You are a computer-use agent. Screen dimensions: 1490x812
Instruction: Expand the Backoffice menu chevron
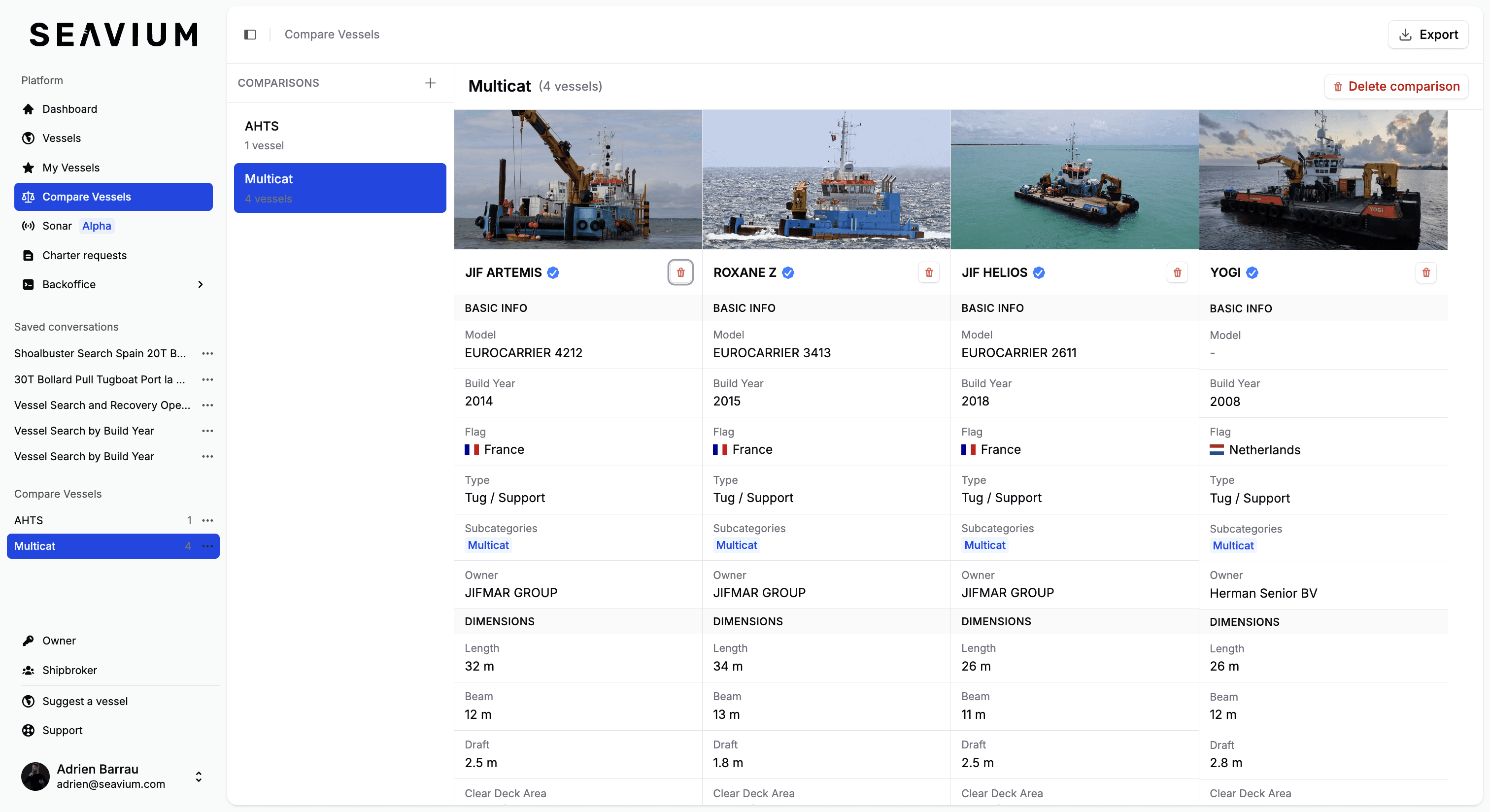(x=200, y=284)
